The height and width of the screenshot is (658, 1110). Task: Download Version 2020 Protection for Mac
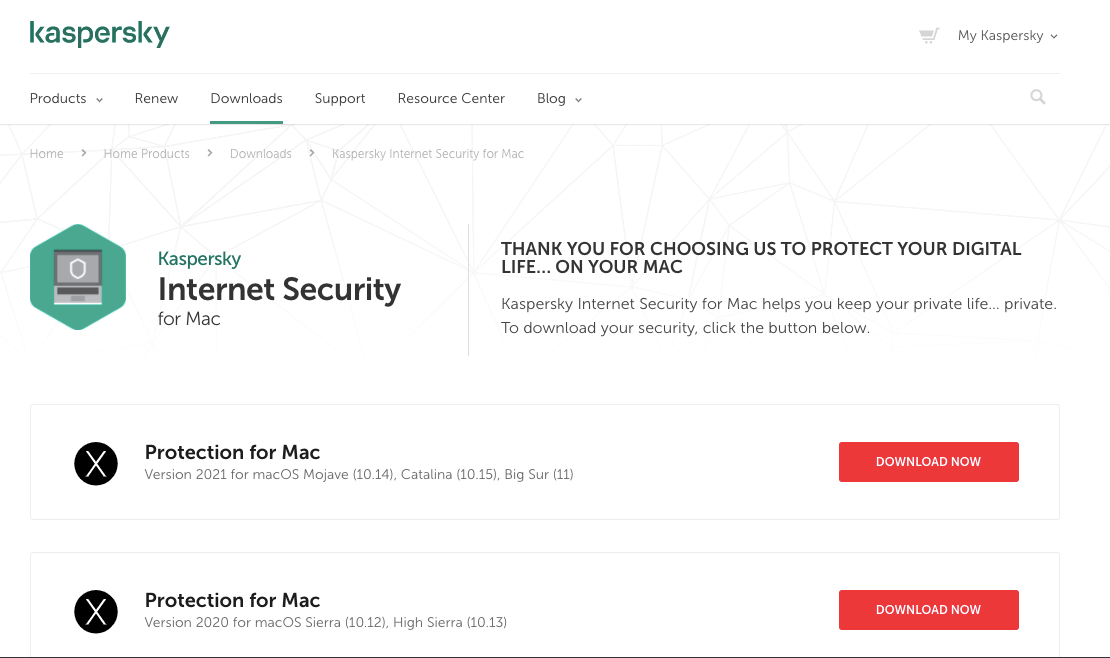928,610
